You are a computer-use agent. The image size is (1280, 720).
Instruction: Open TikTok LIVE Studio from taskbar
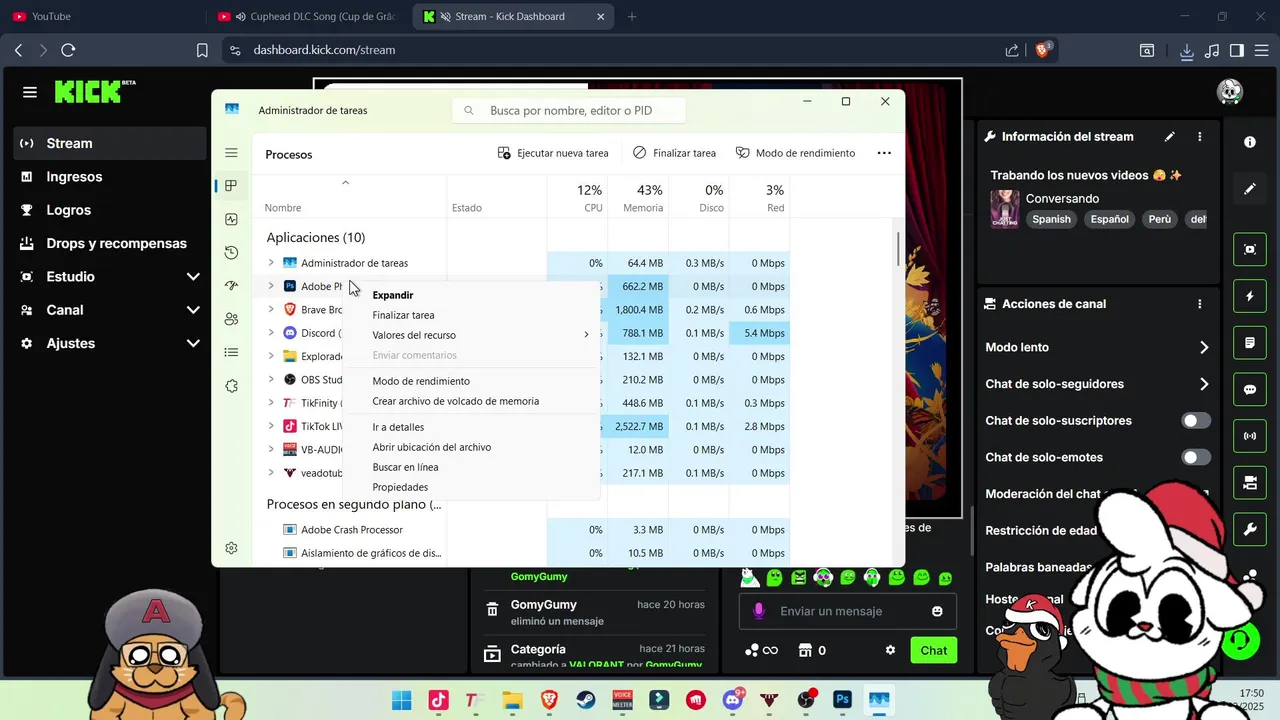[439, 701]
